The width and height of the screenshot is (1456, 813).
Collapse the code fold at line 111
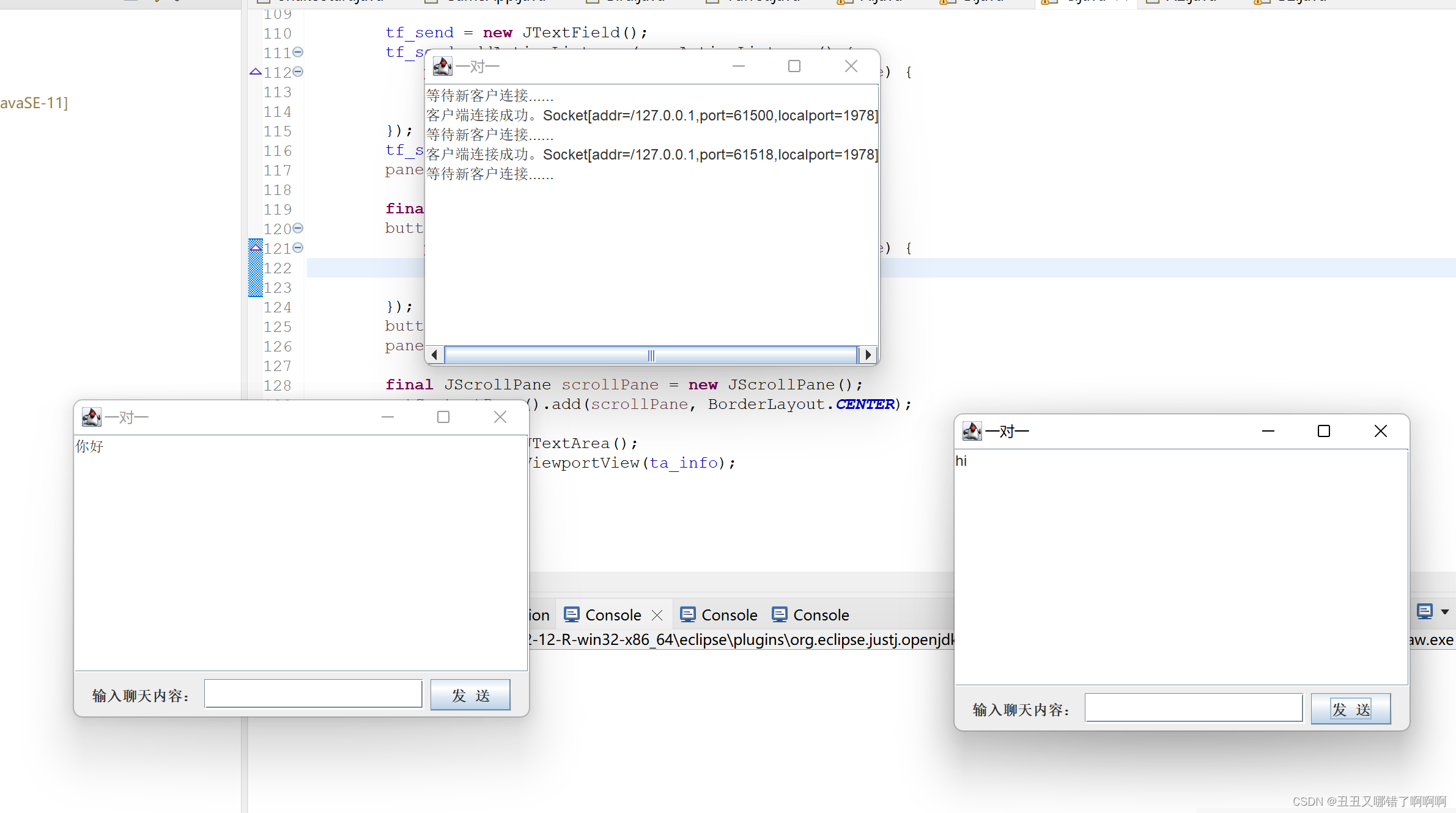[298, 52]
